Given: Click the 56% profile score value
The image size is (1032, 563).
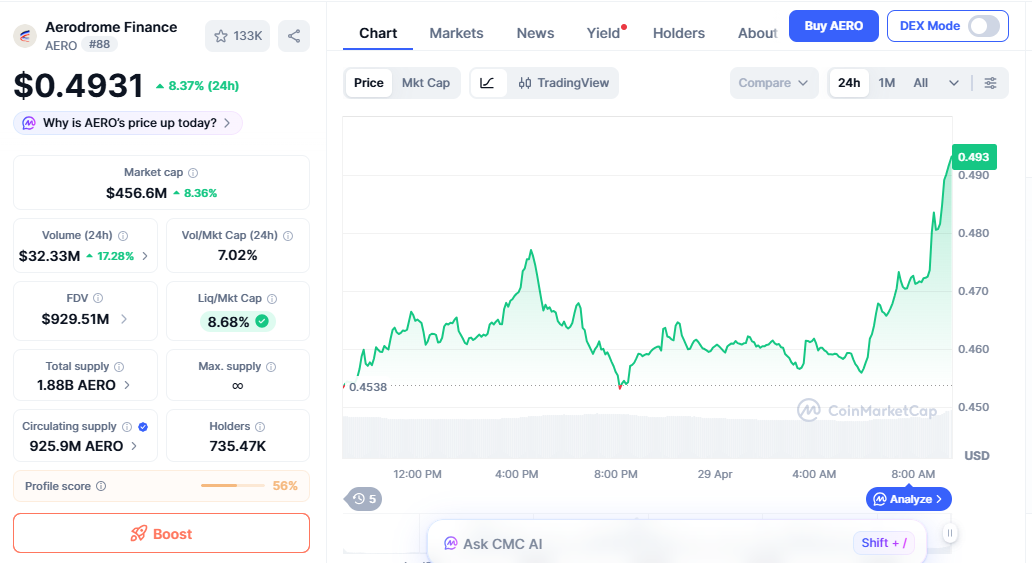Looking at the screenshot, I should pyautogui.click(x=285, y=486).
